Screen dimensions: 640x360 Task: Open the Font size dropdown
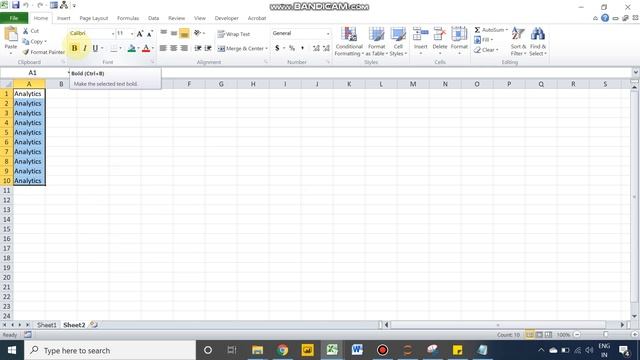click(132, 33)
